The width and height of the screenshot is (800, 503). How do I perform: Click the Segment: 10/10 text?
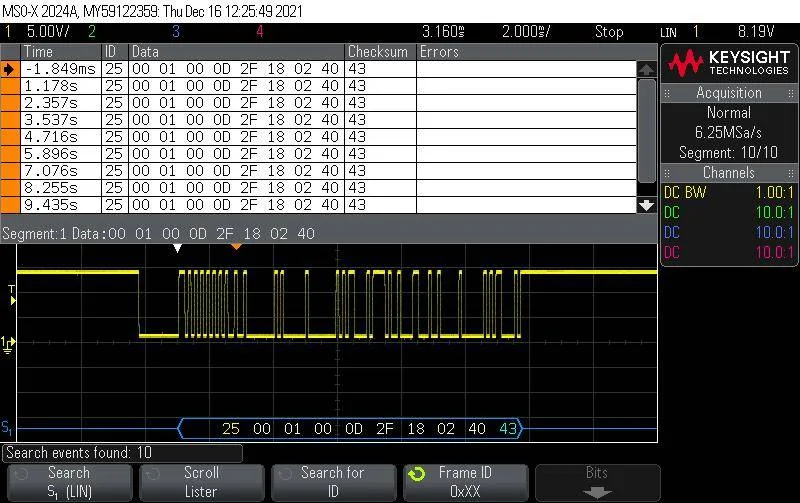point(729,153)
